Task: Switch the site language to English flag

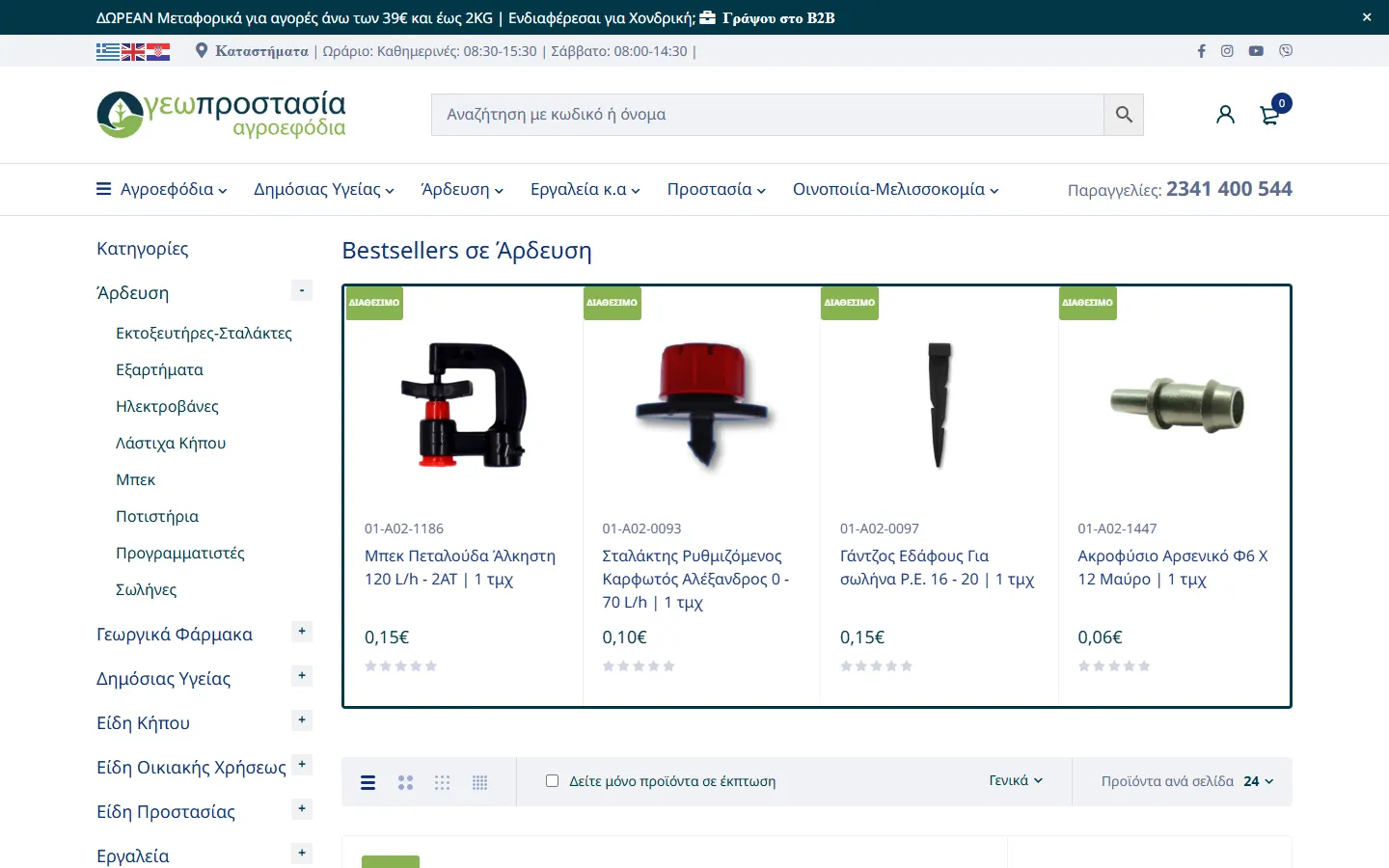Action: (x=133, y=51)
